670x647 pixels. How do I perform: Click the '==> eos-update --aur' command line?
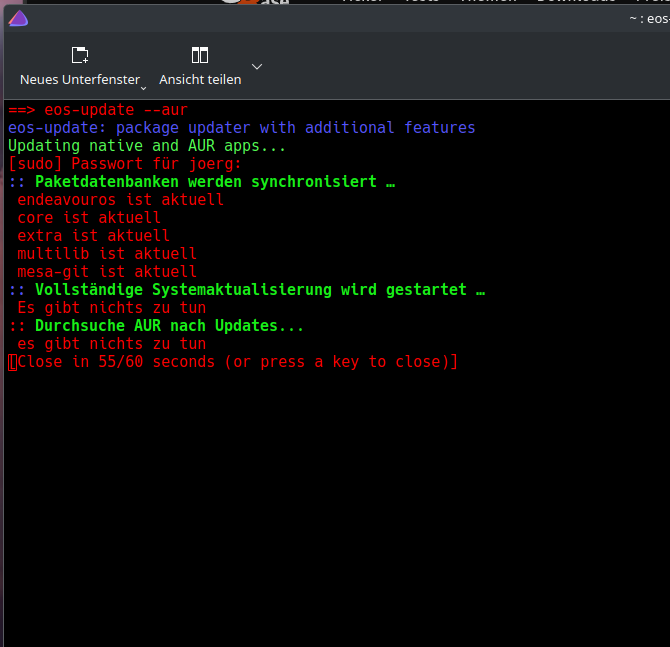coord(98,110)
